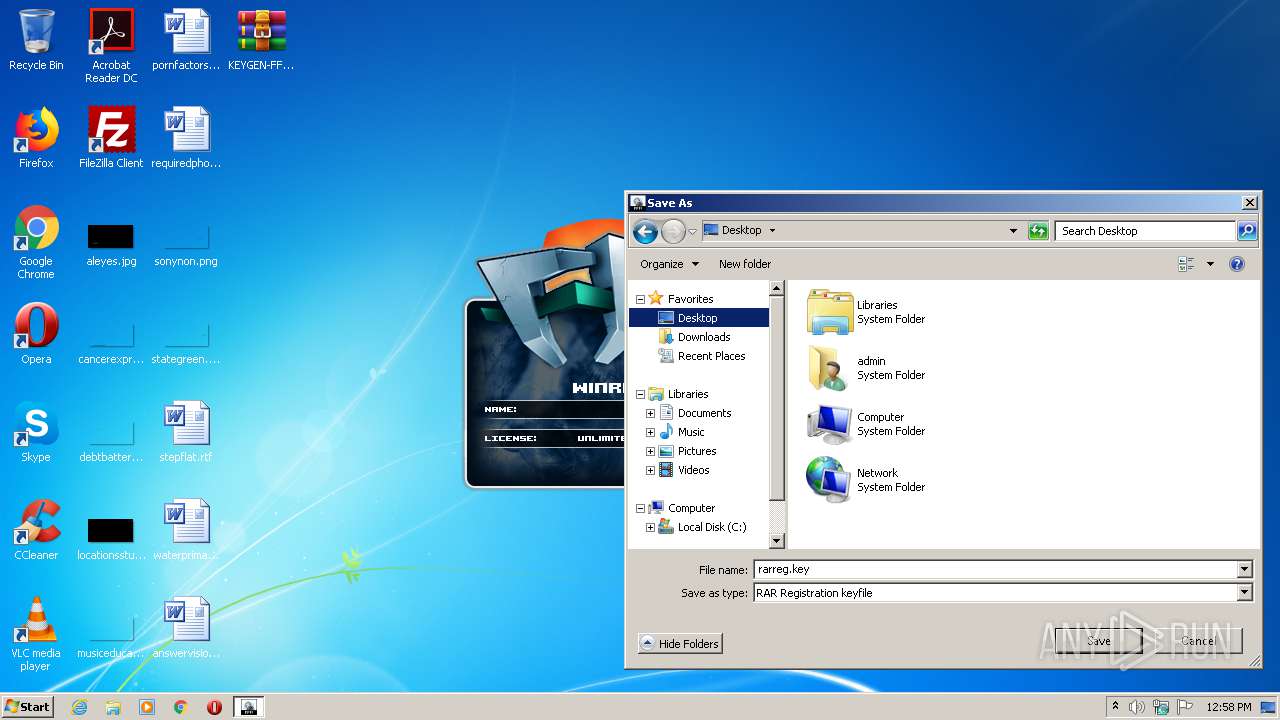Close the Save As dialog

(1249, 203)
